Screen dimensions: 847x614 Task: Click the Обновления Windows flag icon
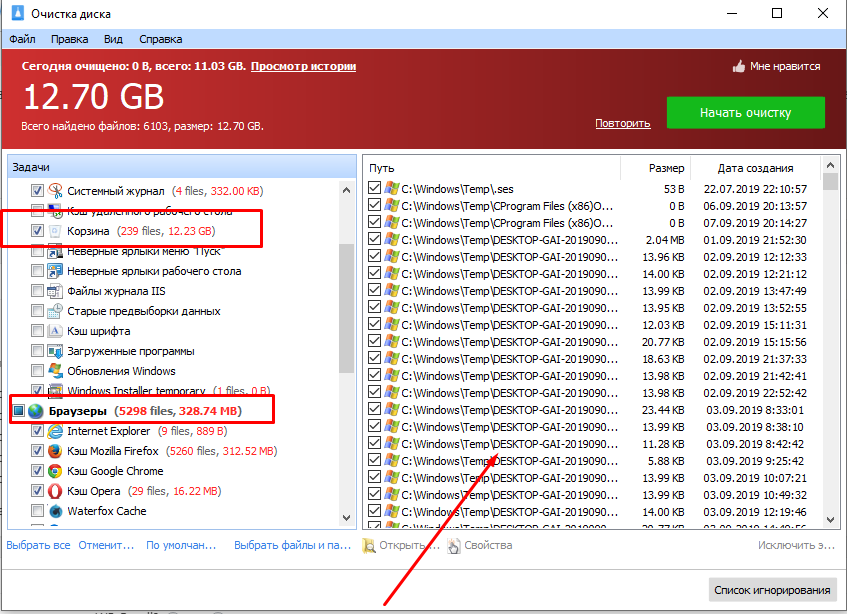click(x=56, y=371)
